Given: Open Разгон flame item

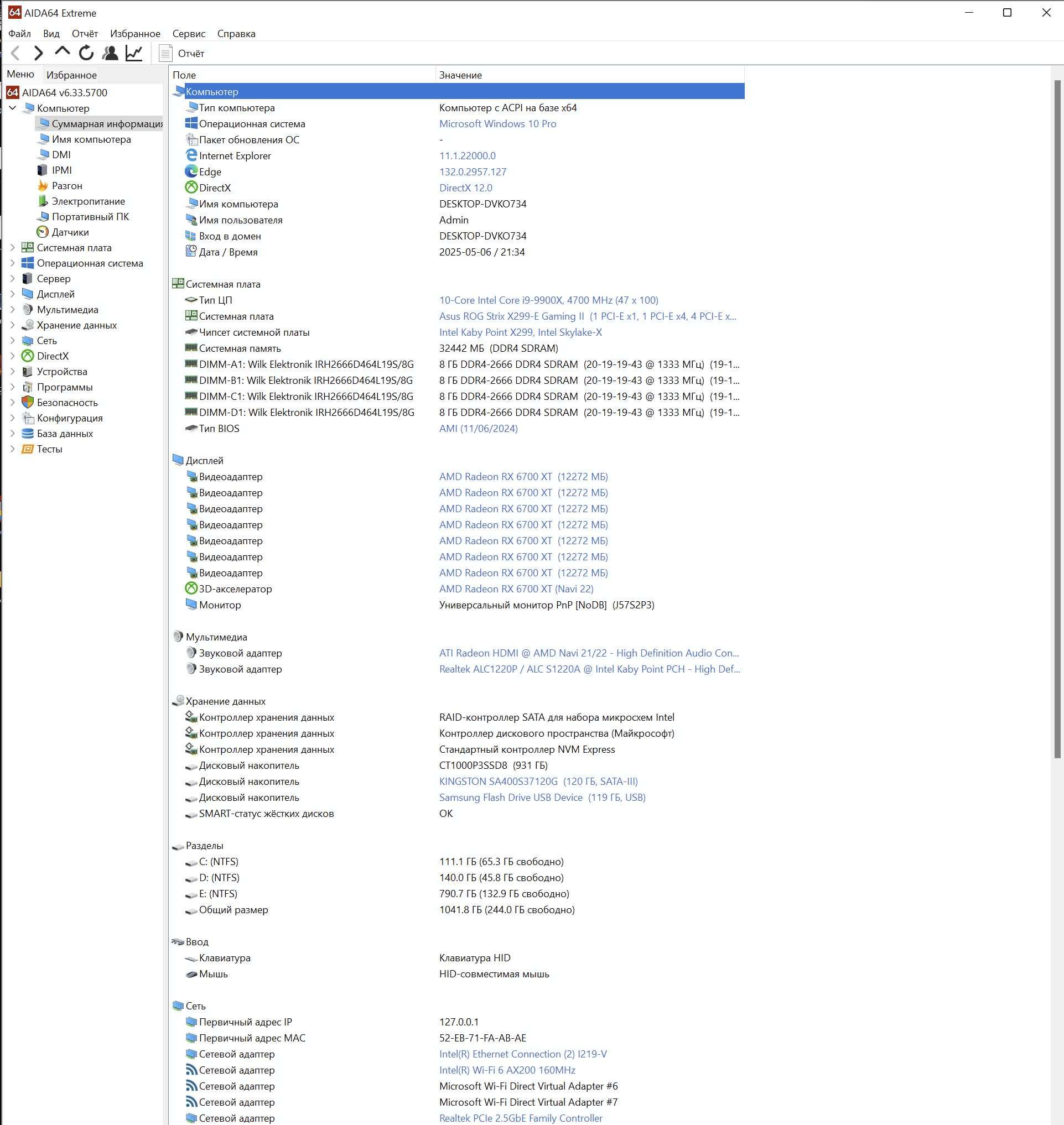Looking at the screenshot, I should point(67,185).
